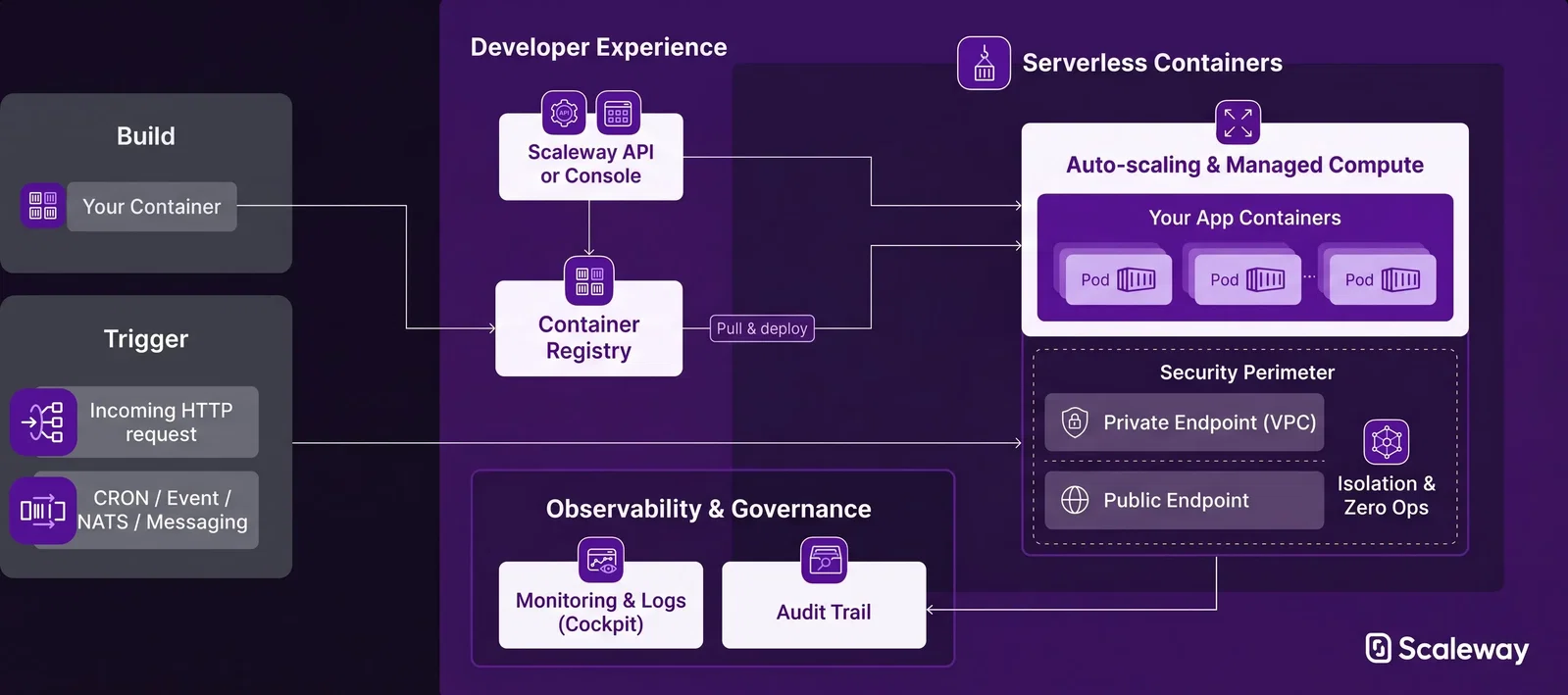Select the Monitoring & Logs (Cockpit) card
The height and width of the screenshot is (695, 1568).
tap(601, 605)
